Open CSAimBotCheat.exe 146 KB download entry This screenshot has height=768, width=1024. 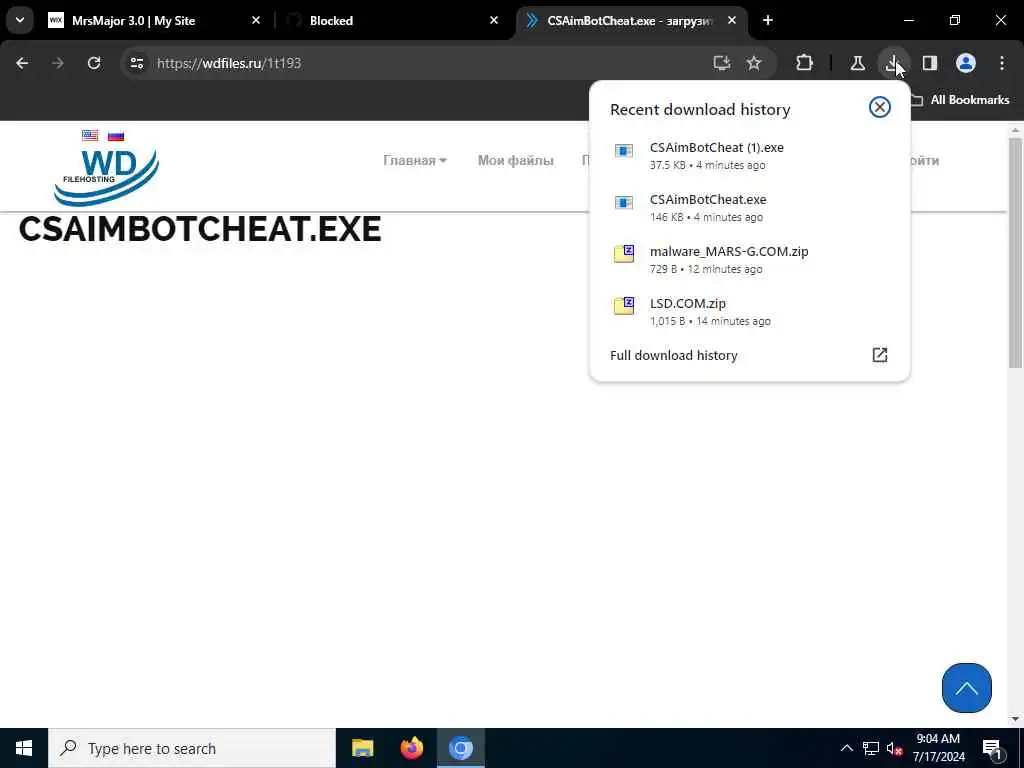749,208
